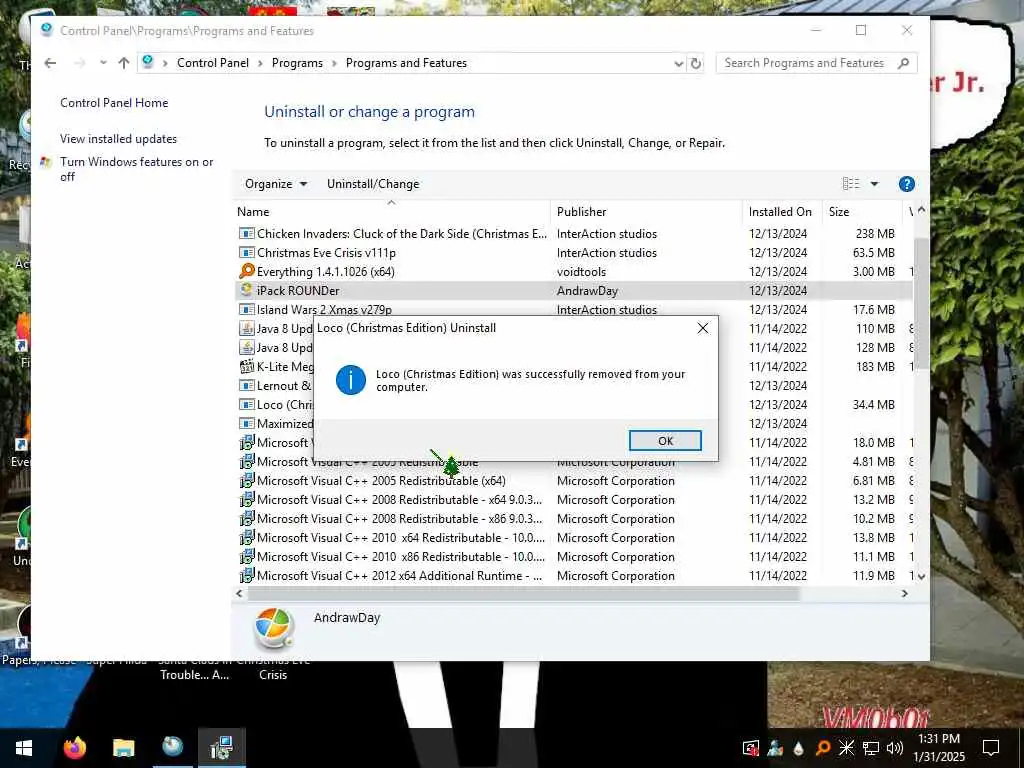Click Programs and Features breadcrumb item
Viewport: 1024px width, 768px height.
[406, 63]
